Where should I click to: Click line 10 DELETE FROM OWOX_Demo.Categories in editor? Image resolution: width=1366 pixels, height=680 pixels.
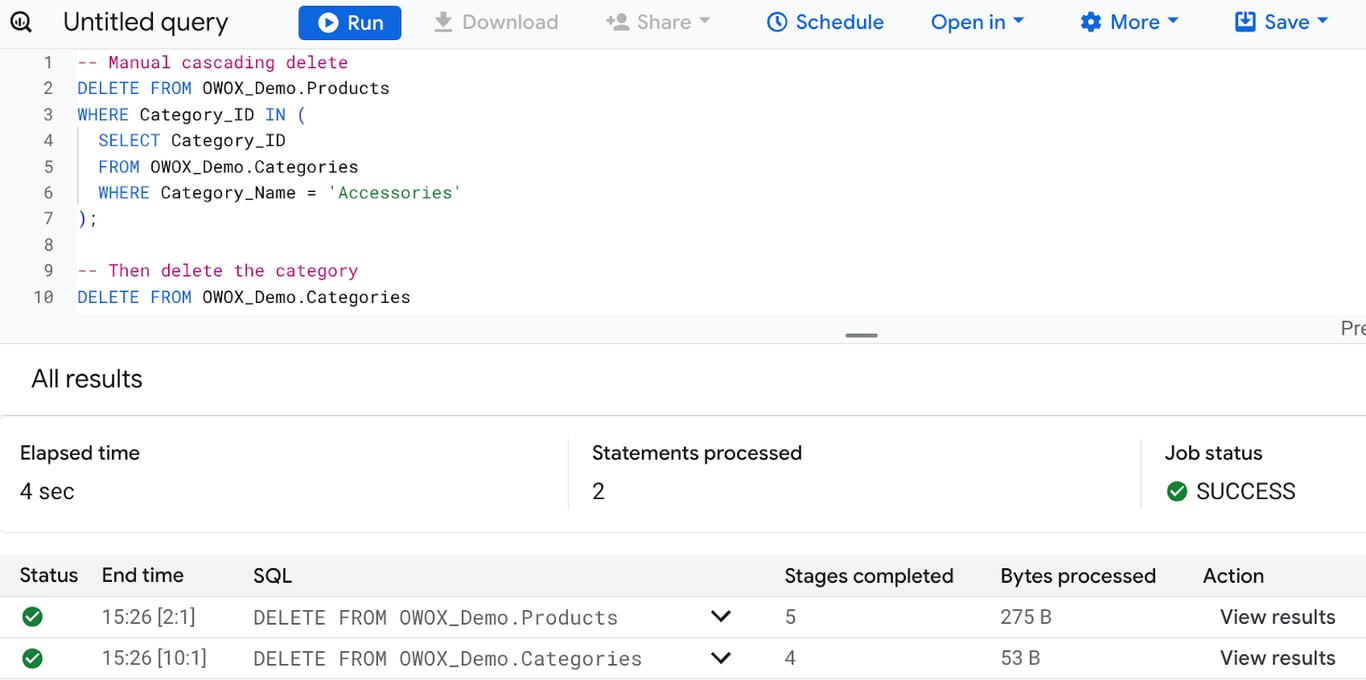click(244, 297)
